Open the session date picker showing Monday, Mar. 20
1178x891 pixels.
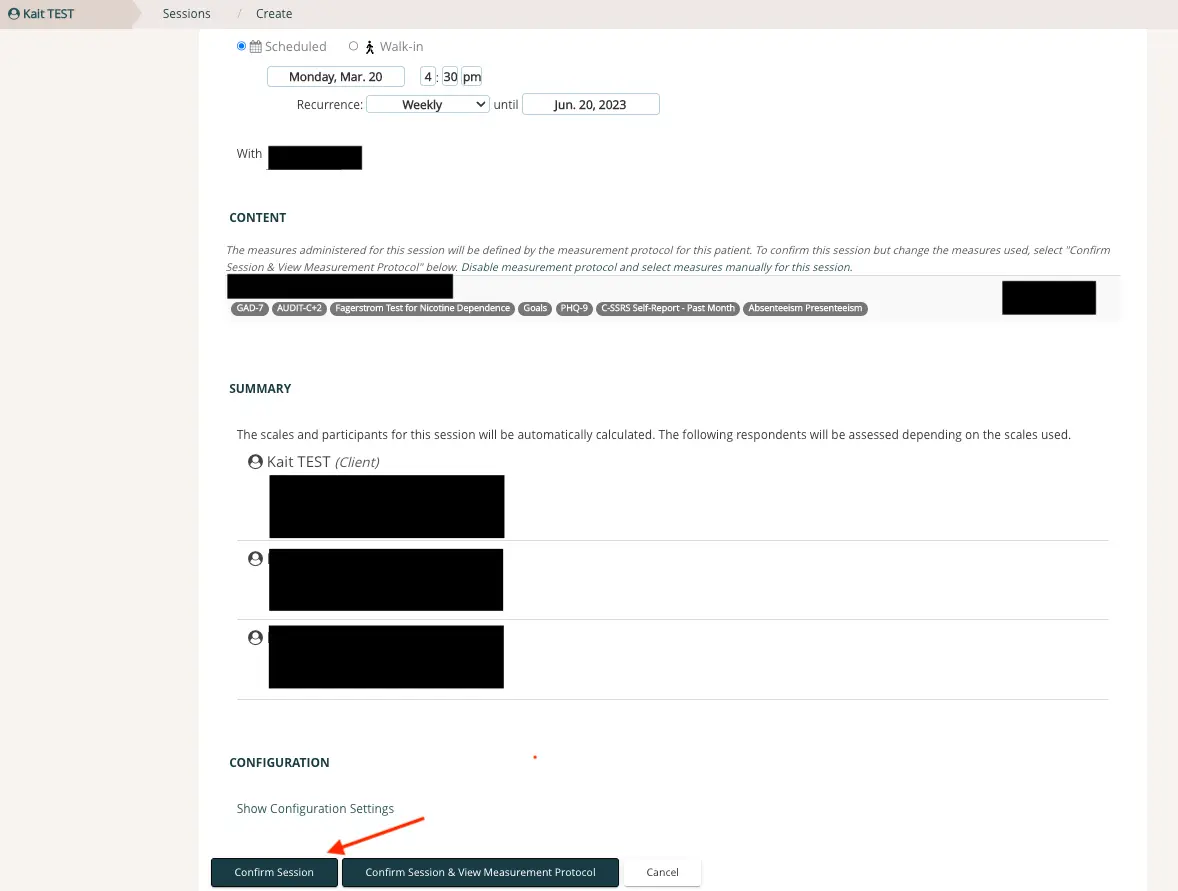(x=335, y=76)
